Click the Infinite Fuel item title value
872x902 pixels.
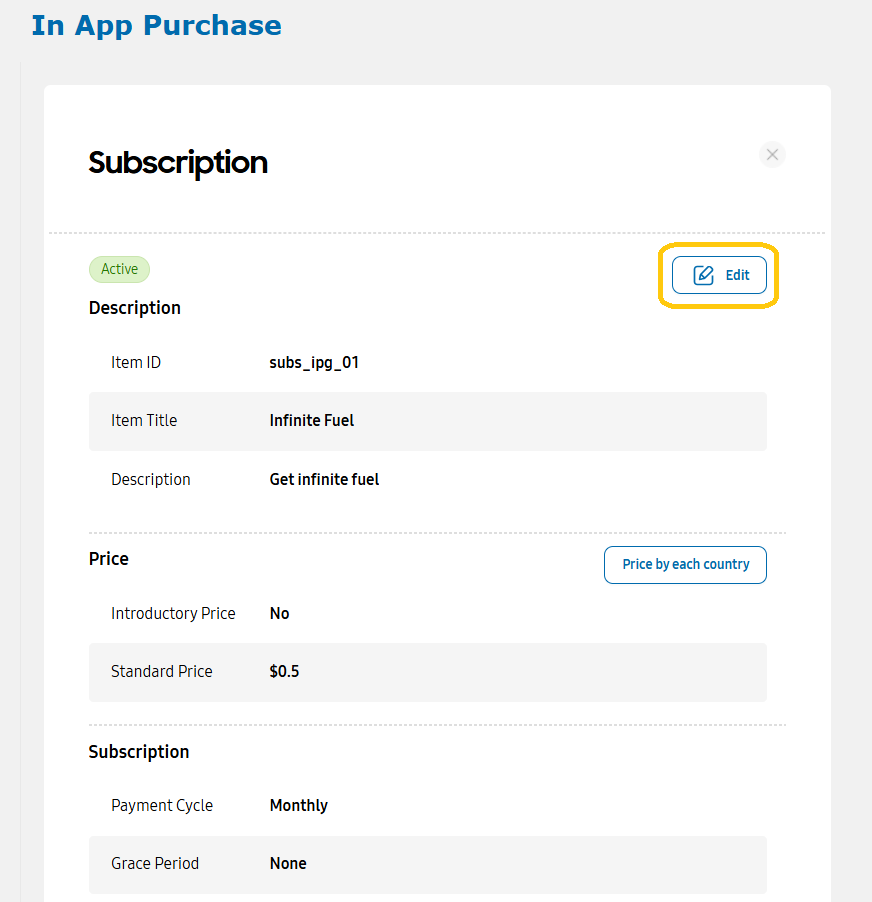(312, 421)
